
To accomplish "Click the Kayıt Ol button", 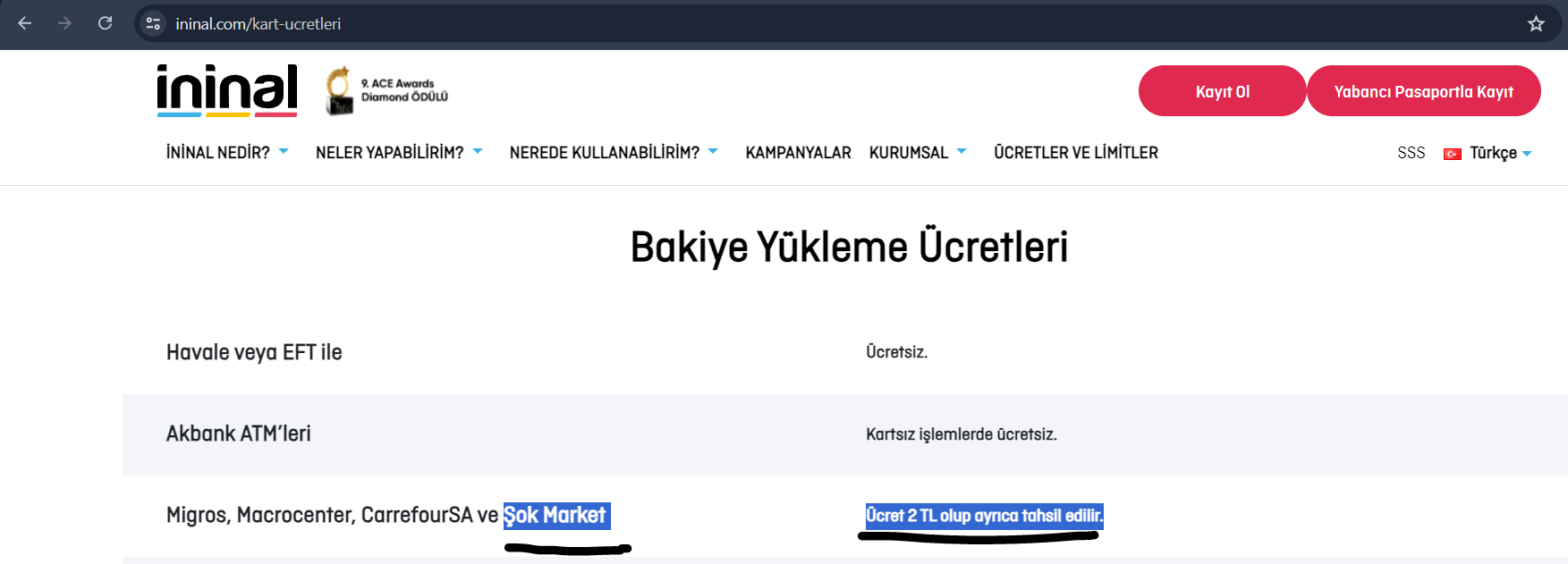I will (x=1222, y=91).
